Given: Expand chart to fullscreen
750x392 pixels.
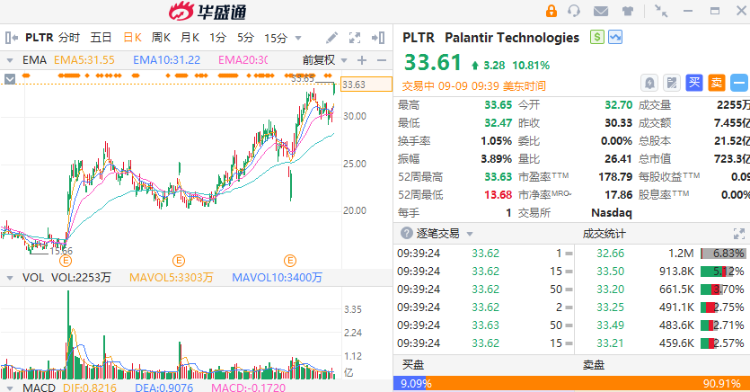Looking at the screenshot, I should point(354,37).
